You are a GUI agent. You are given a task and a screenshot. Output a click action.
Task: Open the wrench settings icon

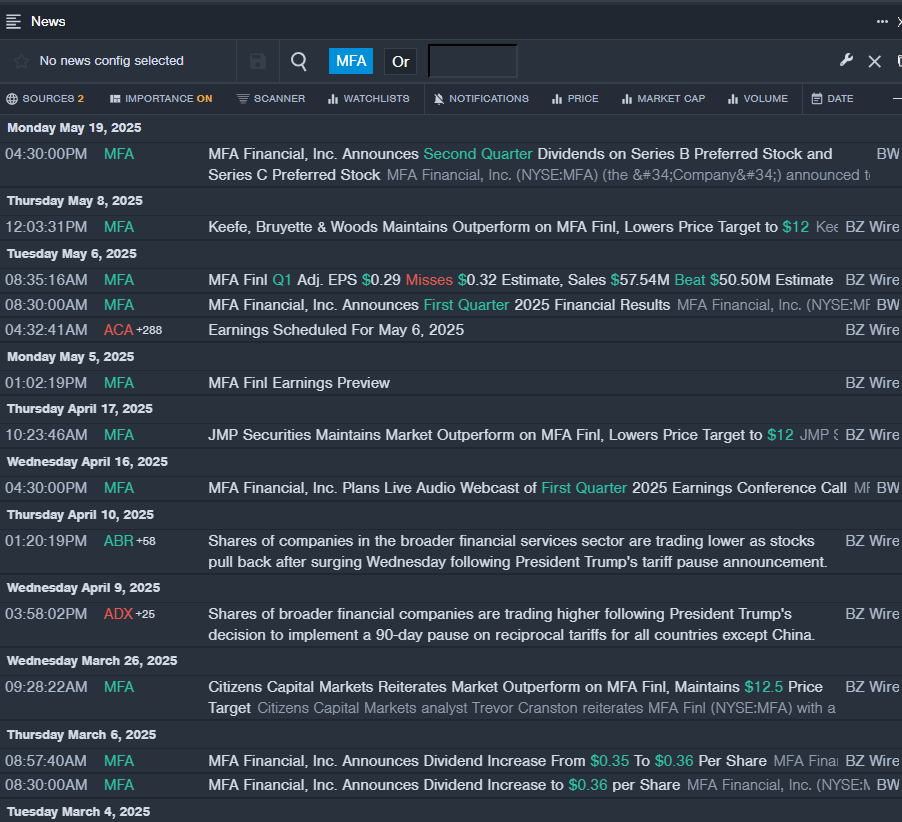tap(846, 61)
